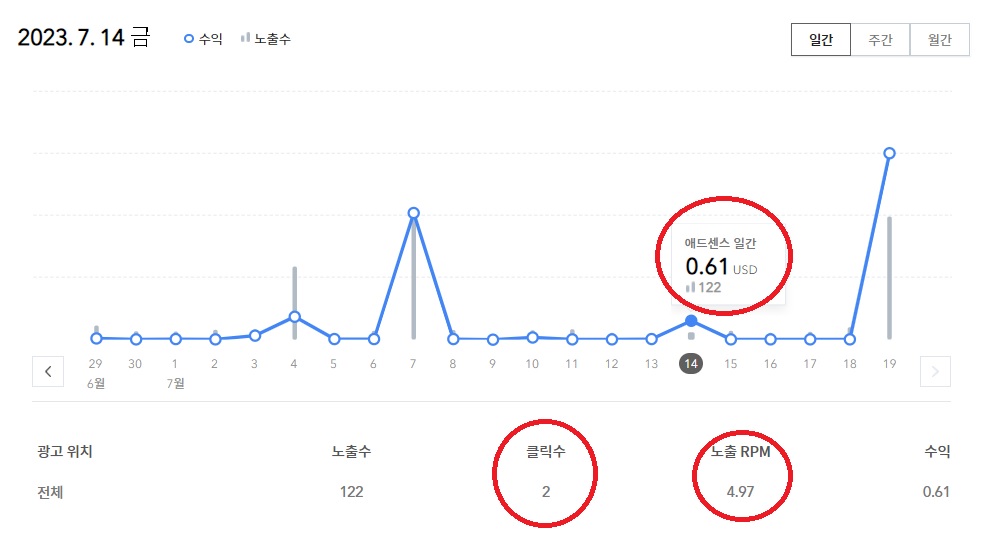Image resolution: width=992 pixels, height=537 pixels.
Task: Click date label 29 on the axis
Action: click(x=96, y=364)
